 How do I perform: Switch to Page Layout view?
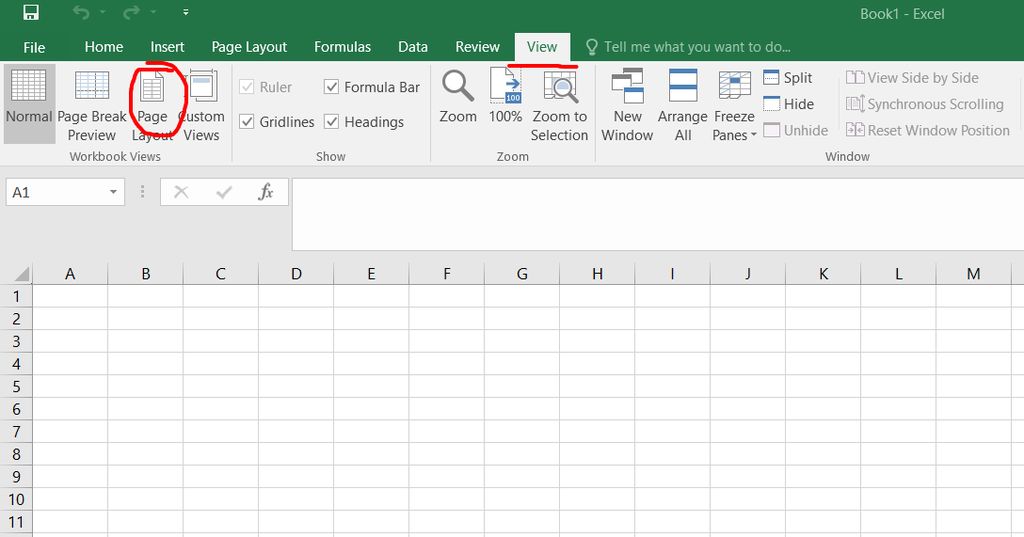click(152, 102)
